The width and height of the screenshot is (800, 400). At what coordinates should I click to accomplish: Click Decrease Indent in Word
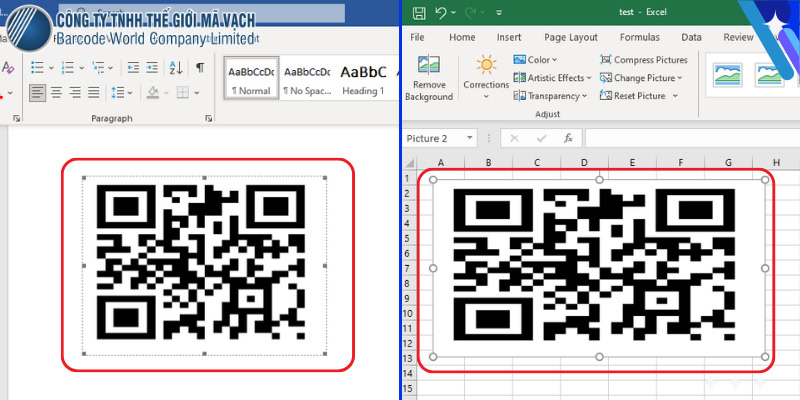coord(133,67)
